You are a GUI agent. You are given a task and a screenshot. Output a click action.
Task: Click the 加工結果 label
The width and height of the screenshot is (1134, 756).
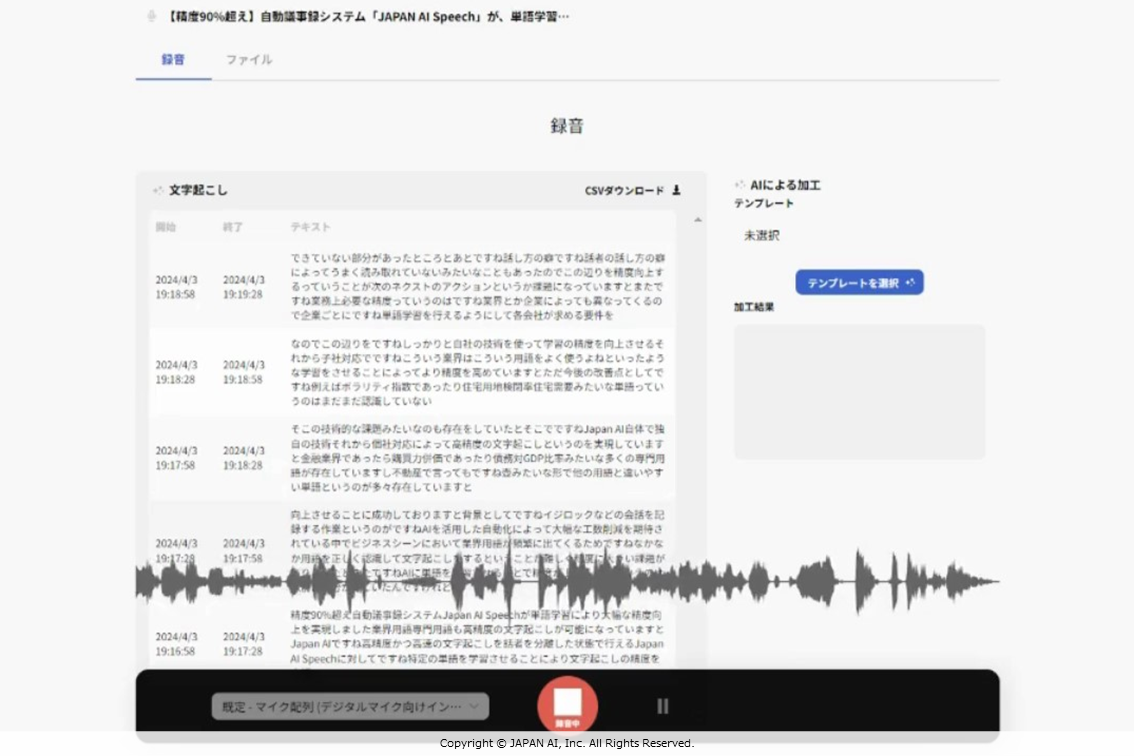[x=754, y=307]
